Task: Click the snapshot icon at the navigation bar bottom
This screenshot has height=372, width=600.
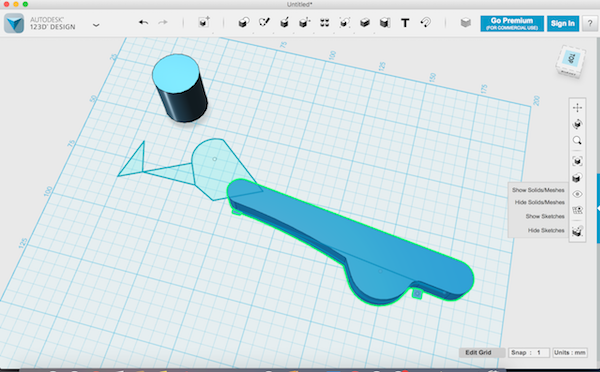Action: 577,231
